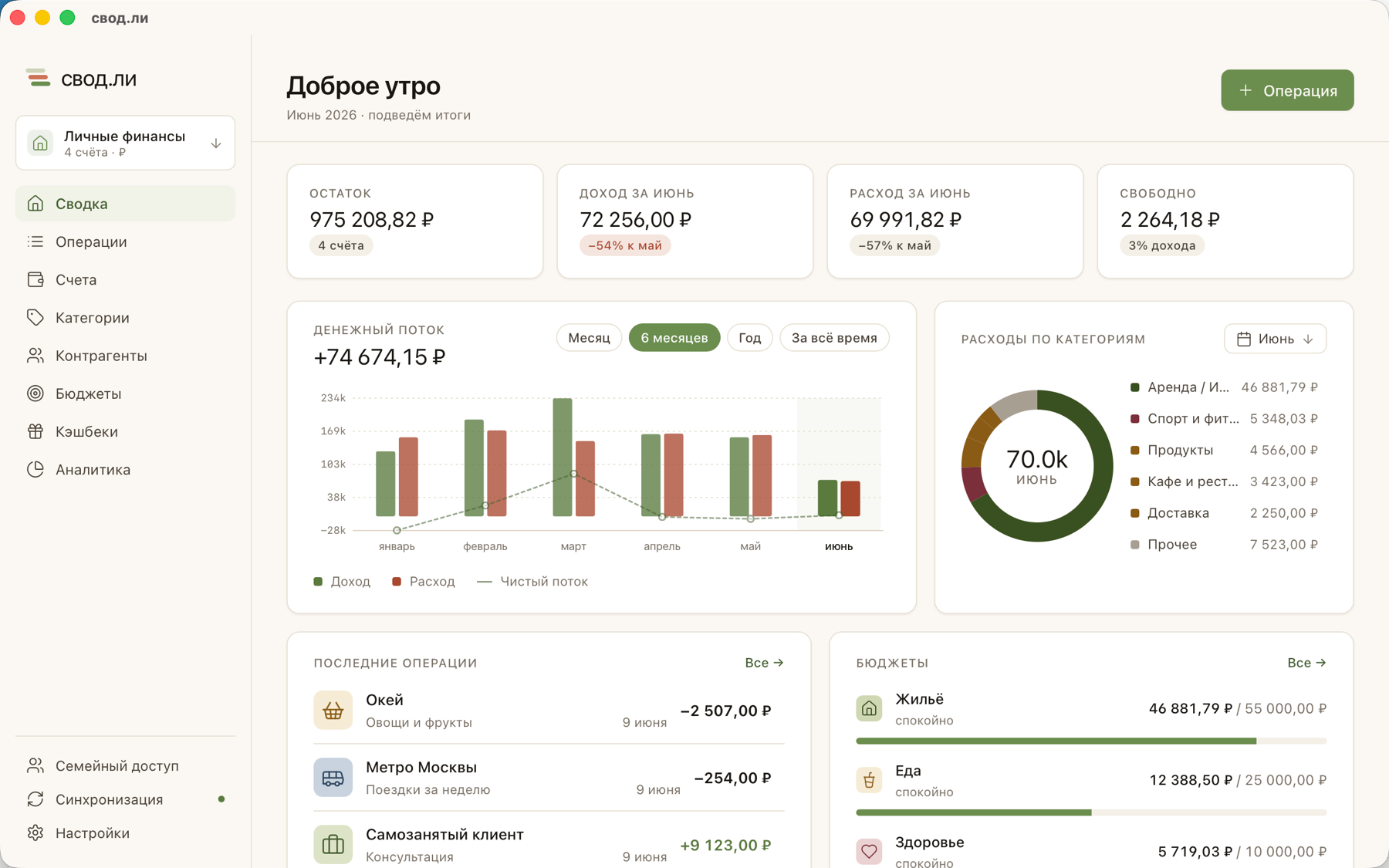Open Все link in Последние операции
The height and width of the screenshot is (868, 1389).
click(764, 663)
